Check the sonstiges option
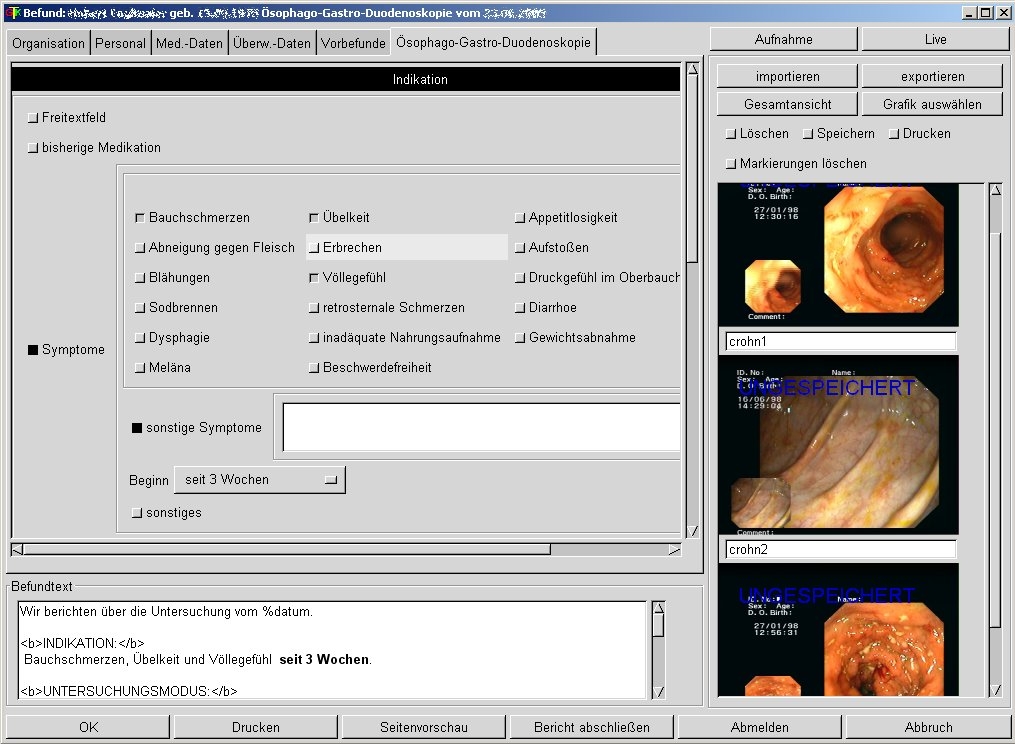The width and height of the screenshot is (1015, 744). click(137, 513)
